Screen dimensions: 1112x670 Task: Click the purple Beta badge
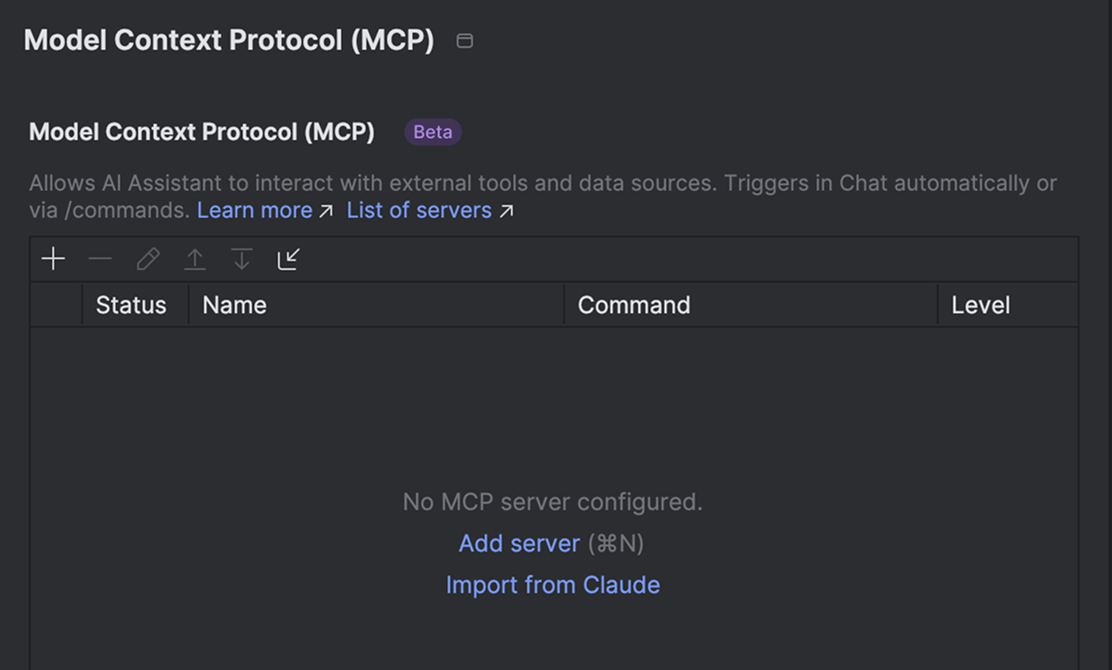pyautogui.click(x=433, y=132)
